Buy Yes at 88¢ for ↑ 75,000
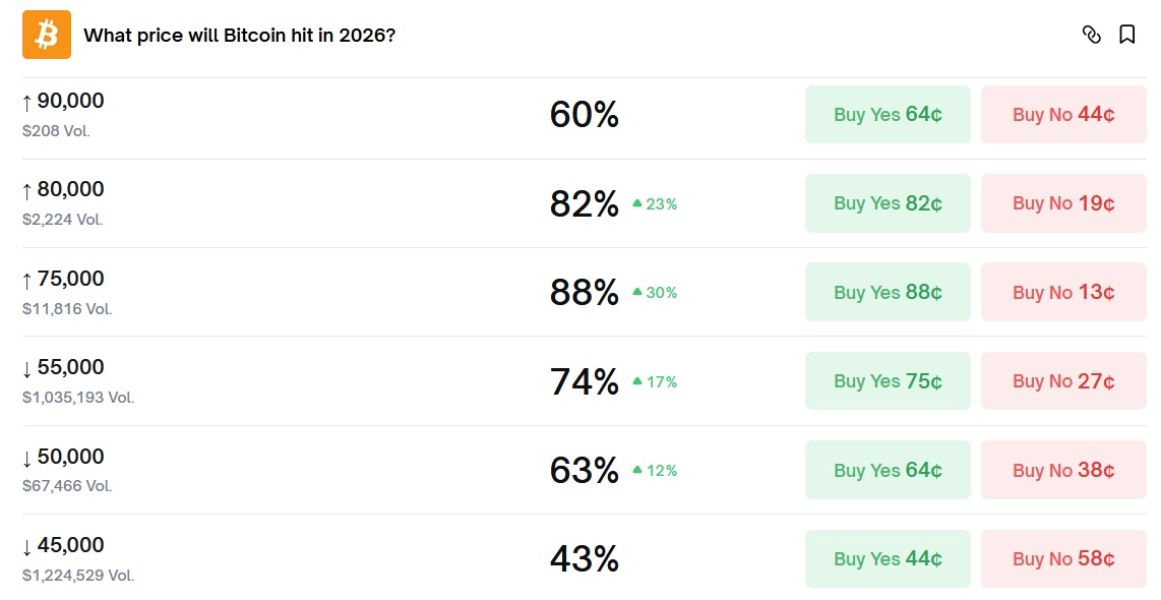Image resolution: width=1161 pixels, height=600 pixels. point(887,292)
